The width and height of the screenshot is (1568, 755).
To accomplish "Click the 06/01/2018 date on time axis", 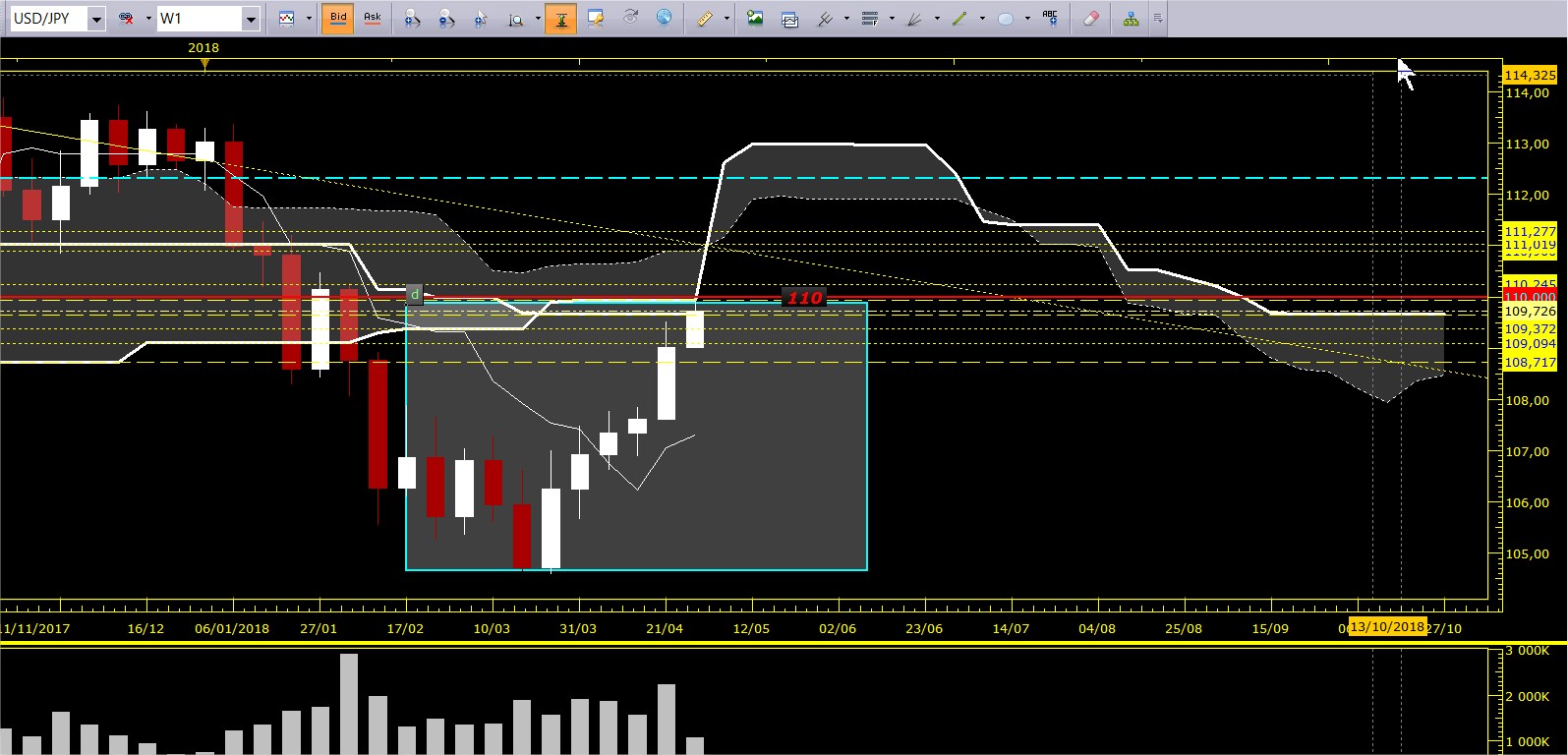I will coord(232,628).
